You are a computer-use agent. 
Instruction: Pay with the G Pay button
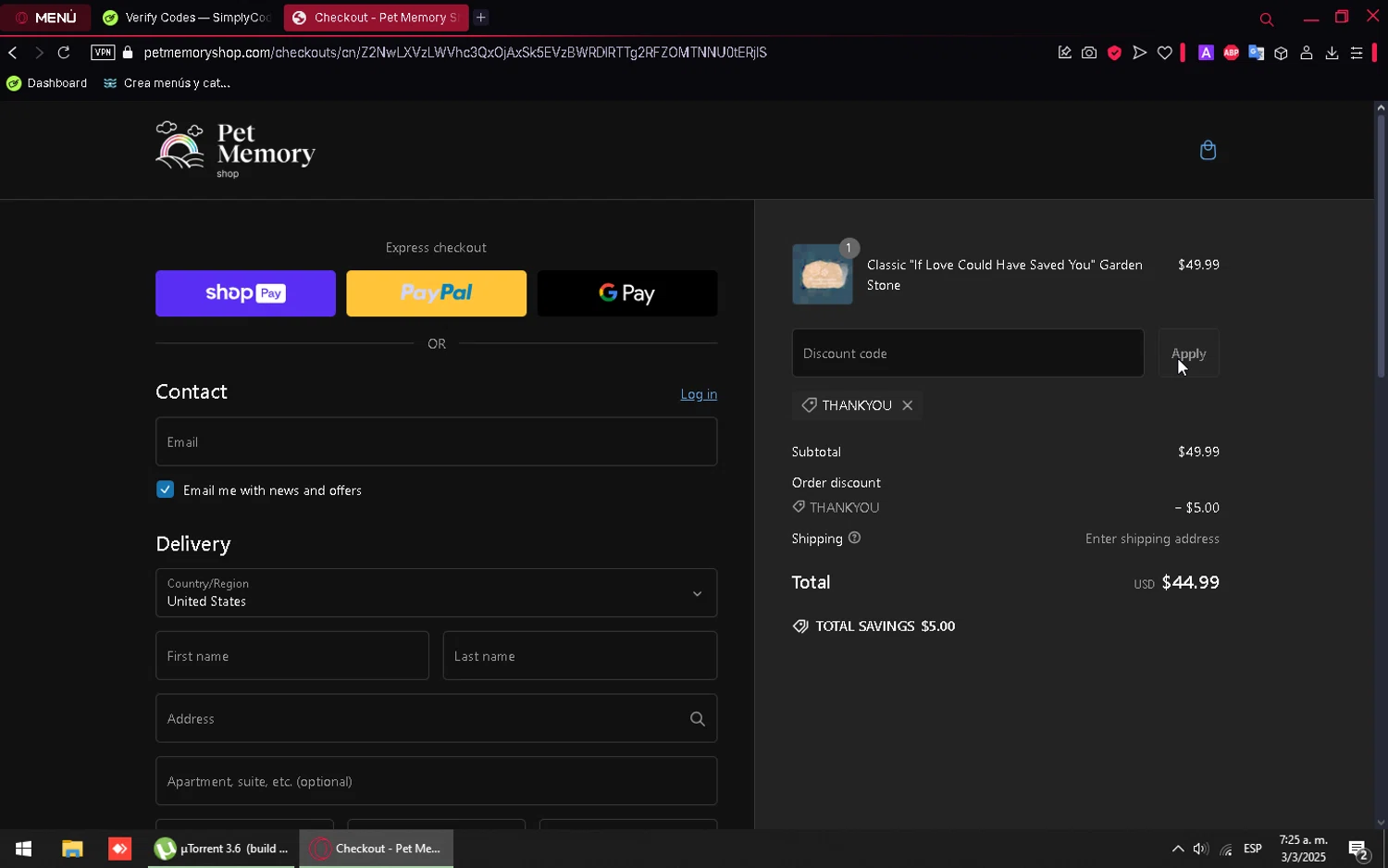tap(626, 293)
